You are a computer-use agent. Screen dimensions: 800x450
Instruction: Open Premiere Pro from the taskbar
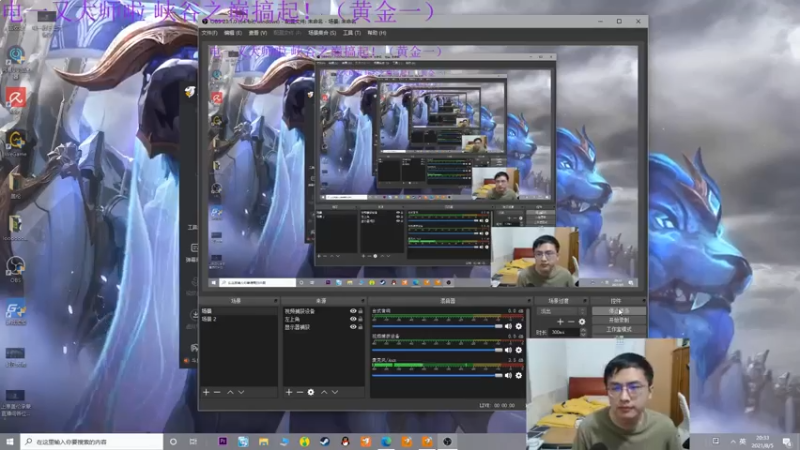(222, 442)
